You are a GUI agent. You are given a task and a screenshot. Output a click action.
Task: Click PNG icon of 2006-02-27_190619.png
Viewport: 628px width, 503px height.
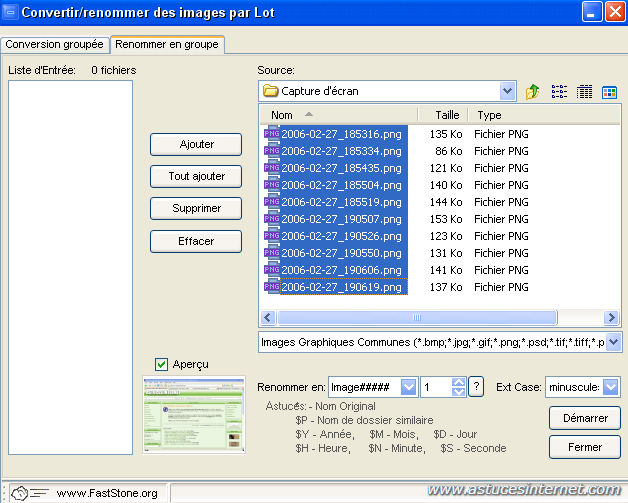(x=272, y=287)
